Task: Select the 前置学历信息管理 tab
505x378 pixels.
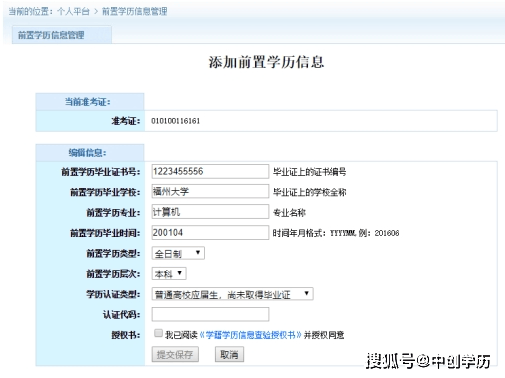Action: coord(62,35)
